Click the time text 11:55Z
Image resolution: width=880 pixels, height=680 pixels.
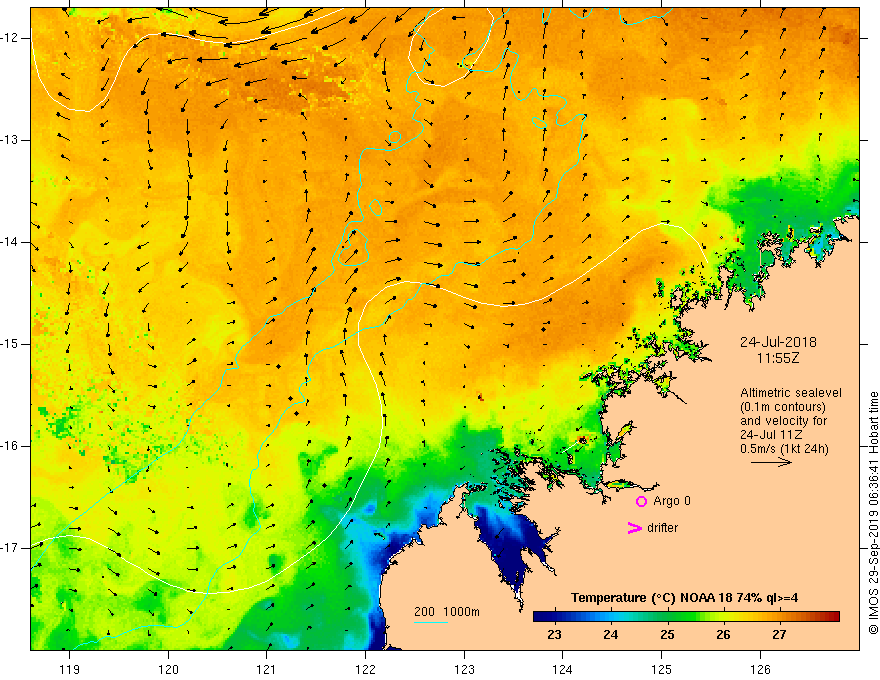pyautogui.click(x=778, y=358)
